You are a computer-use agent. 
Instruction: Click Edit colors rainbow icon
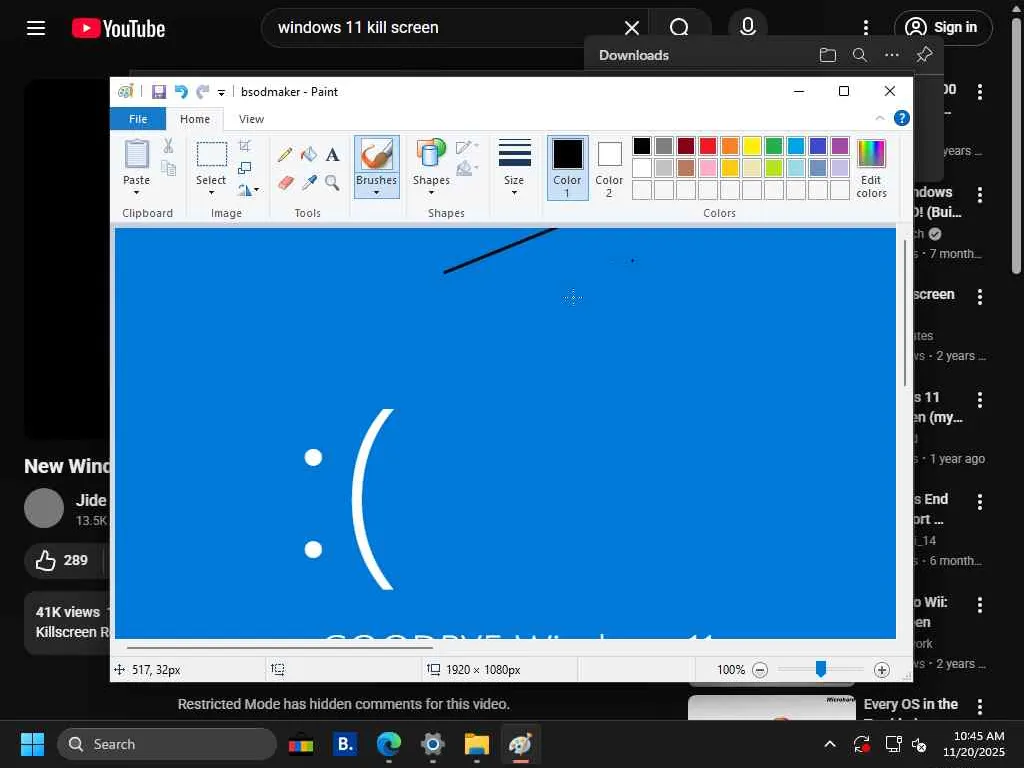click(871, 168)
